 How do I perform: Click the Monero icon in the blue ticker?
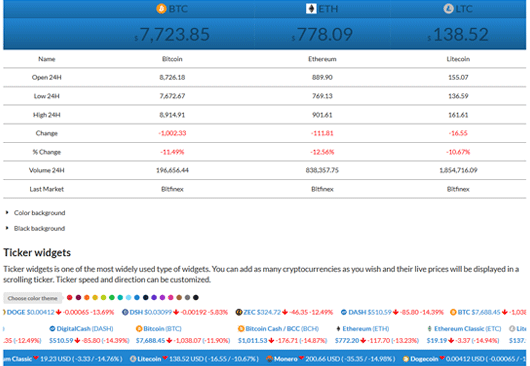(269, 359)
